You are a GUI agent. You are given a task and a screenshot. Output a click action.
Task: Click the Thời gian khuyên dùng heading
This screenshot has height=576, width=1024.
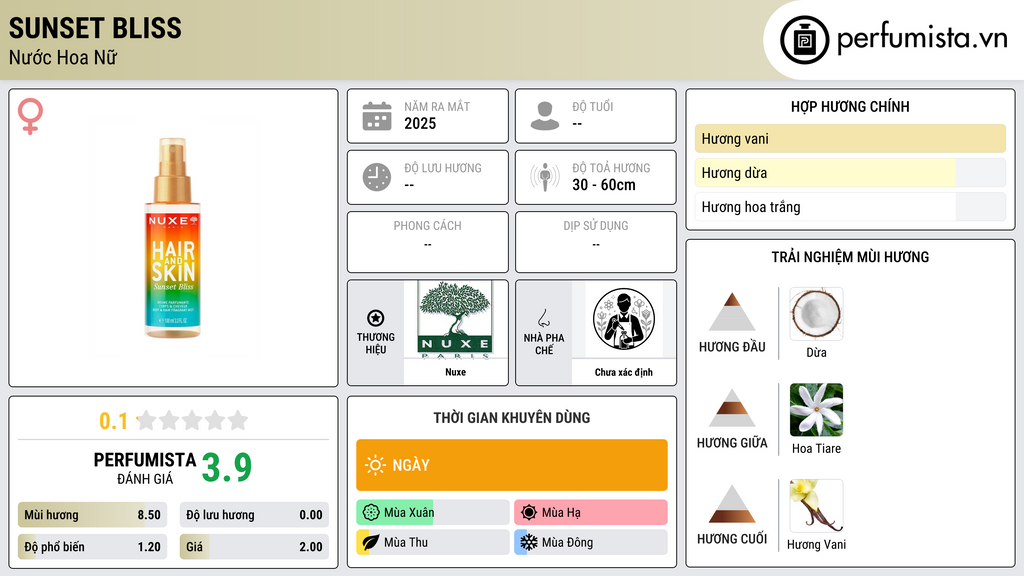tap(512, 417)
